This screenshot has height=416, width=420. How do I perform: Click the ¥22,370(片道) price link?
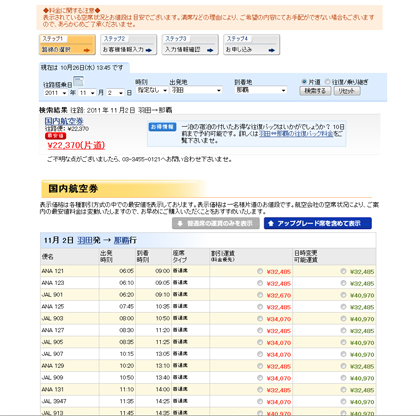tap(76, 145)
